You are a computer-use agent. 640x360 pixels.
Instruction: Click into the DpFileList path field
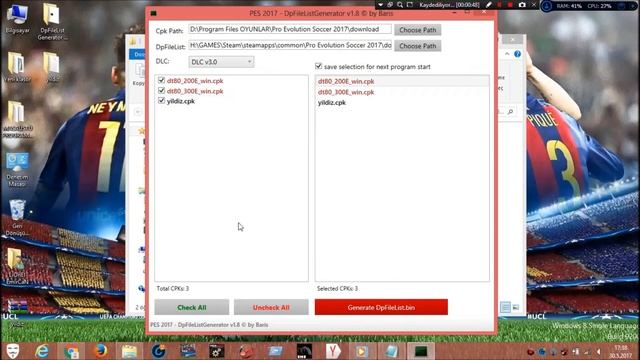click(x=290, y=45)
